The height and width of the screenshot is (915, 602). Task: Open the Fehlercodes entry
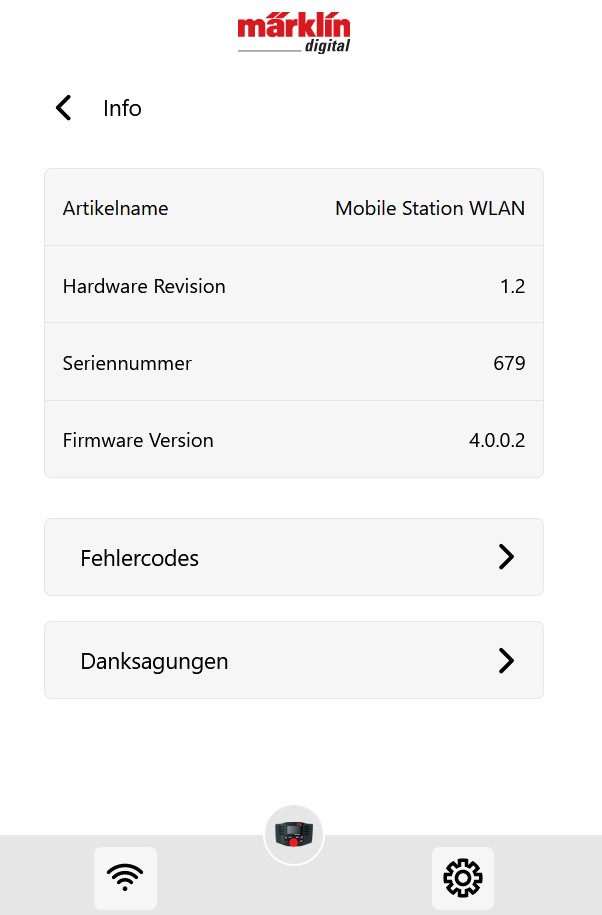click(x=294, y=557)
